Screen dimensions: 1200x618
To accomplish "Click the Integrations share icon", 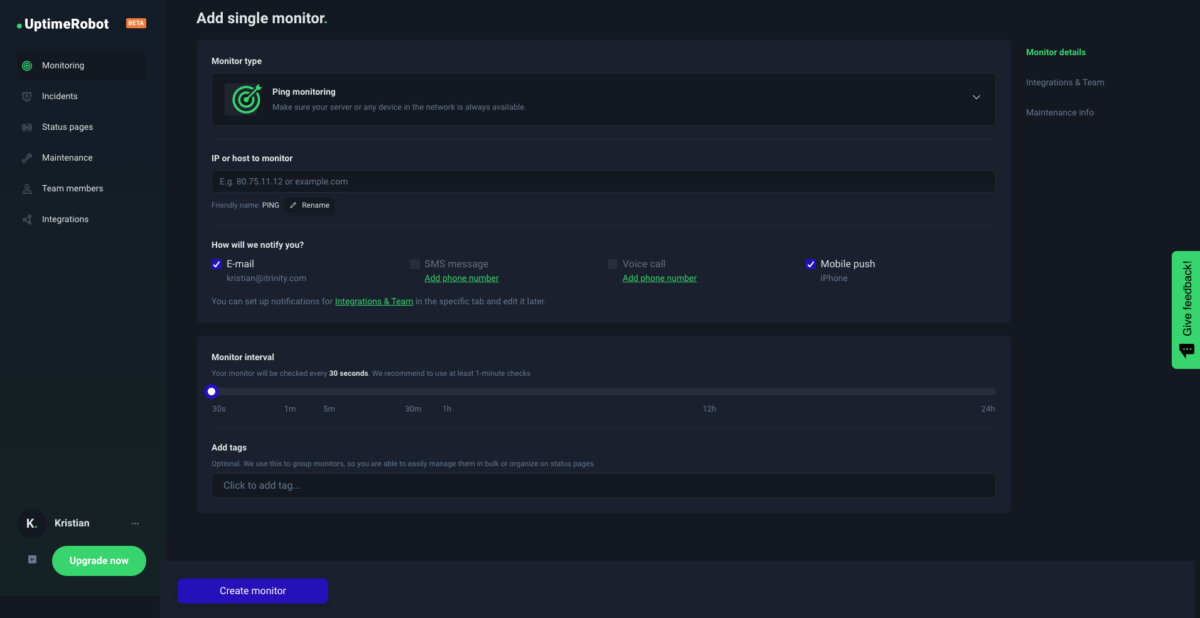I will point(27,219).
